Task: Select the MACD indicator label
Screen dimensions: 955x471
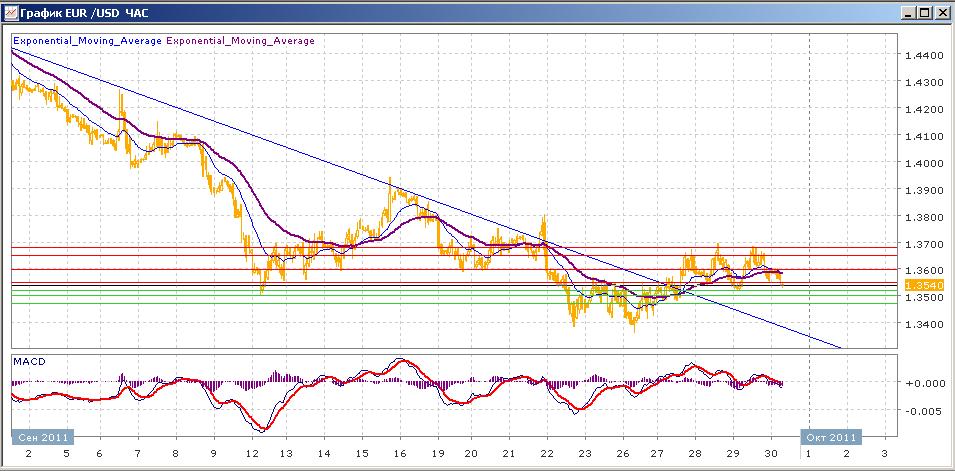Action: click(28, 360)
